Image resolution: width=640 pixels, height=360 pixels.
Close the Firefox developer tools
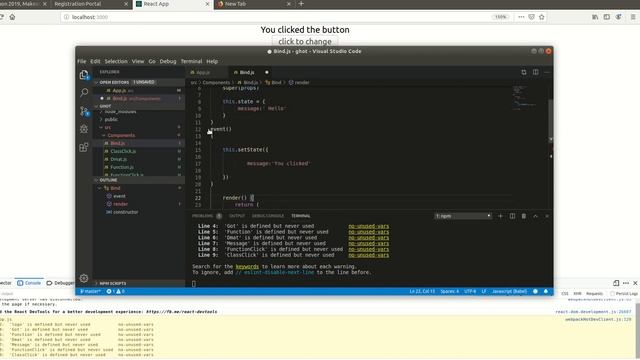635,283
